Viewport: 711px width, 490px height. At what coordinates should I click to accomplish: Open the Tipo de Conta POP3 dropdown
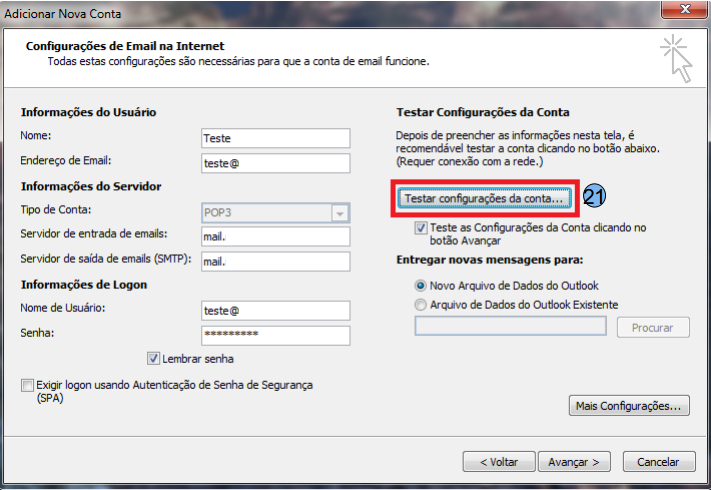340,212
